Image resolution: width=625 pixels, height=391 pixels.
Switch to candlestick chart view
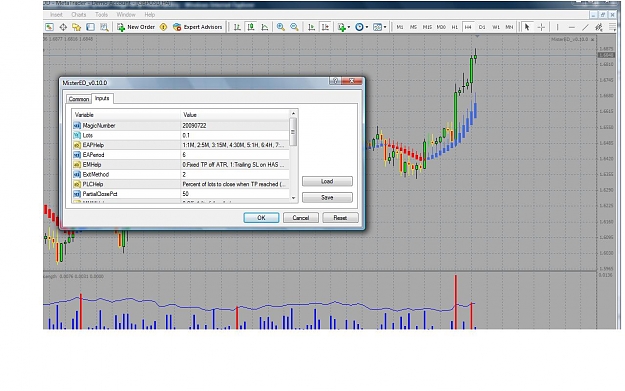click(251, 27)
